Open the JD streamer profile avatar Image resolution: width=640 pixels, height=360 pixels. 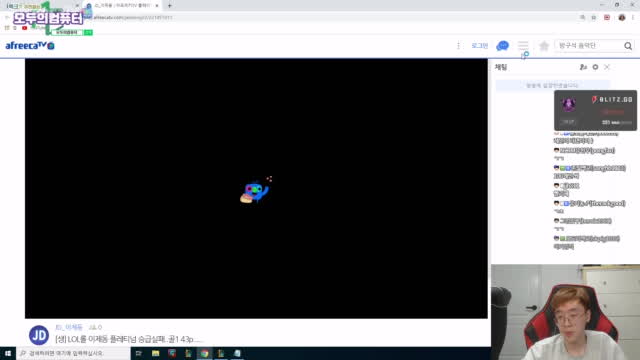click(39, 335)
